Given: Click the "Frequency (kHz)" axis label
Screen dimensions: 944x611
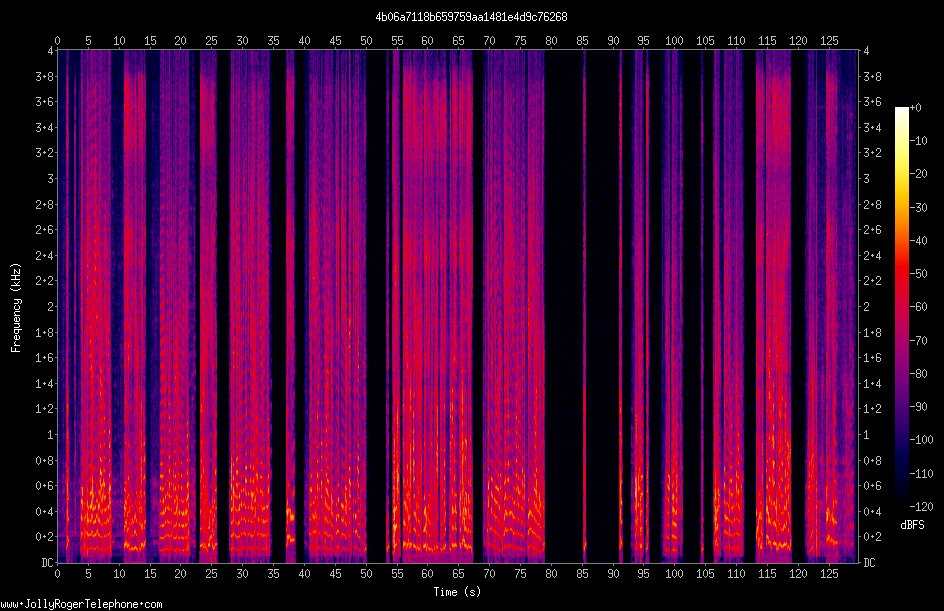Looking at the screenshot, I should (x=16, y=308).
